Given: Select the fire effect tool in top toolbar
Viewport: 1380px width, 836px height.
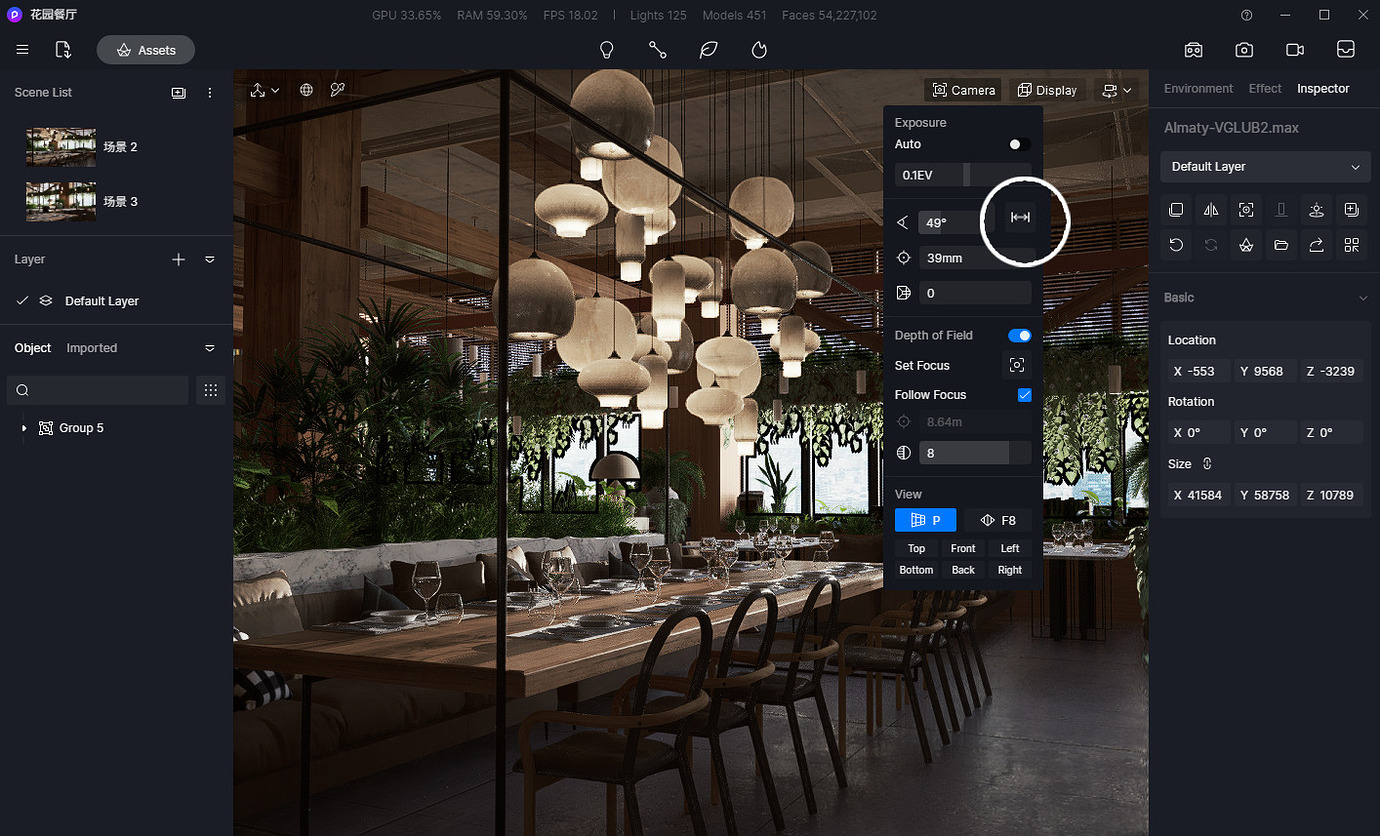Looking at the screenshot, I should (x=759, y=49).
